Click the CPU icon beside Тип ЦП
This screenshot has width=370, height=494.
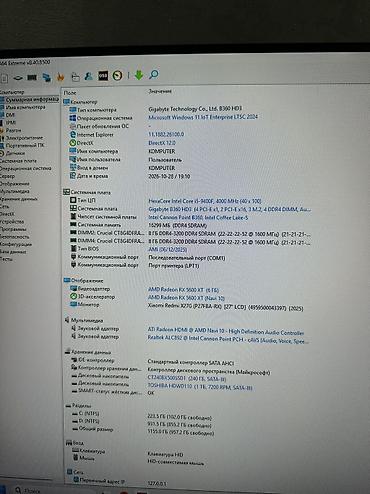[73, 200]
